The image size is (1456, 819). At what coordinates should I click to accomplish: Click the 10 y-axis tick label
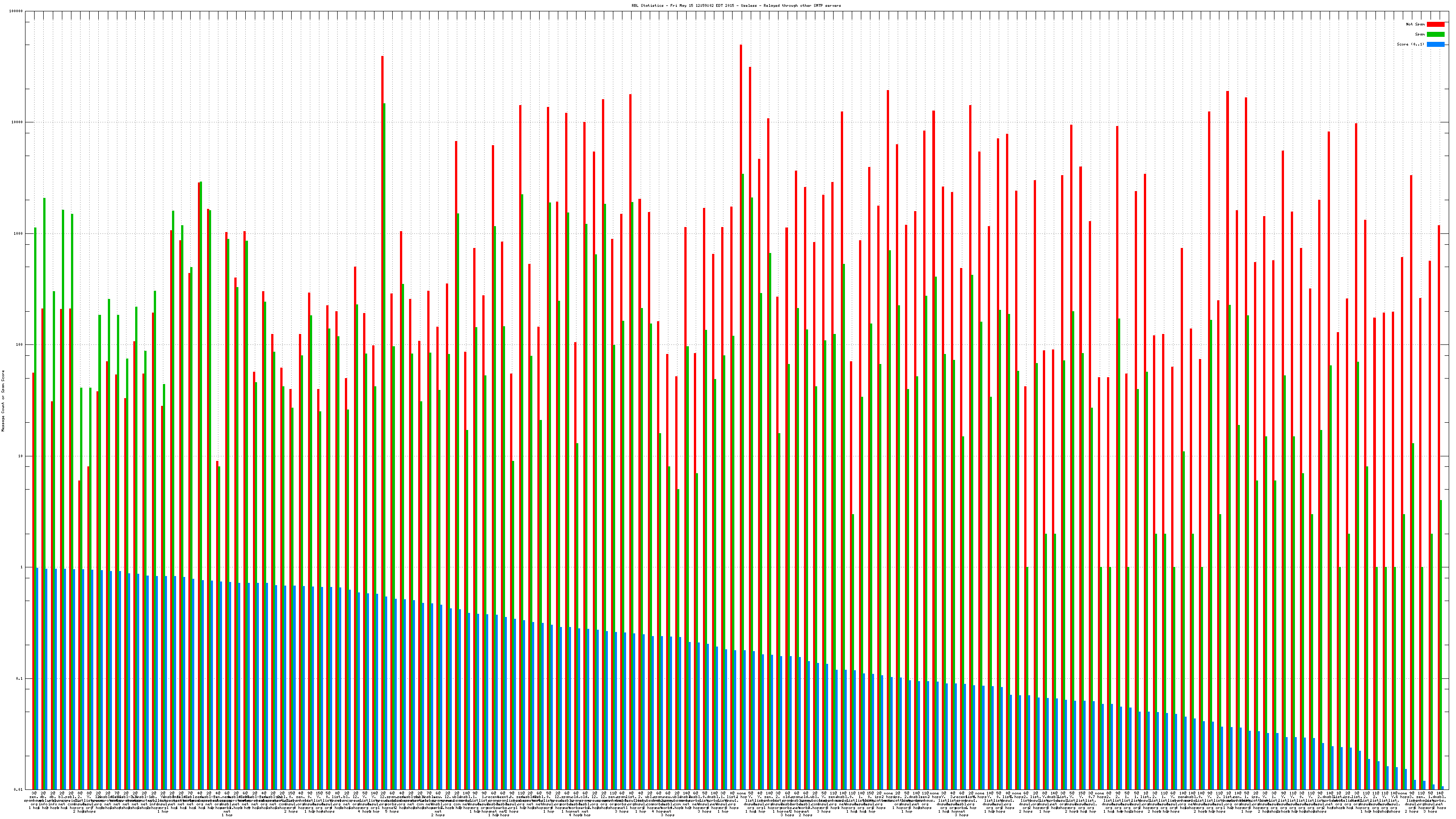[x=21, y=456]
